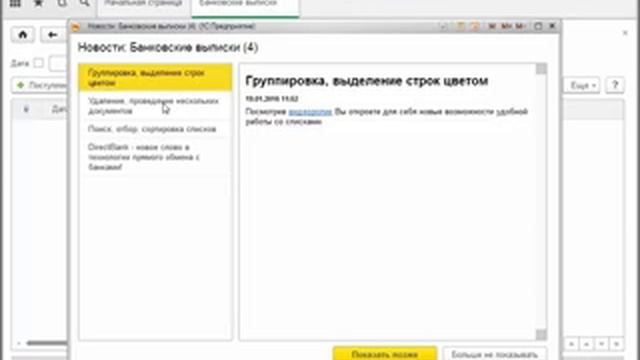Jump to last row in background list

(x=617, y=344)
